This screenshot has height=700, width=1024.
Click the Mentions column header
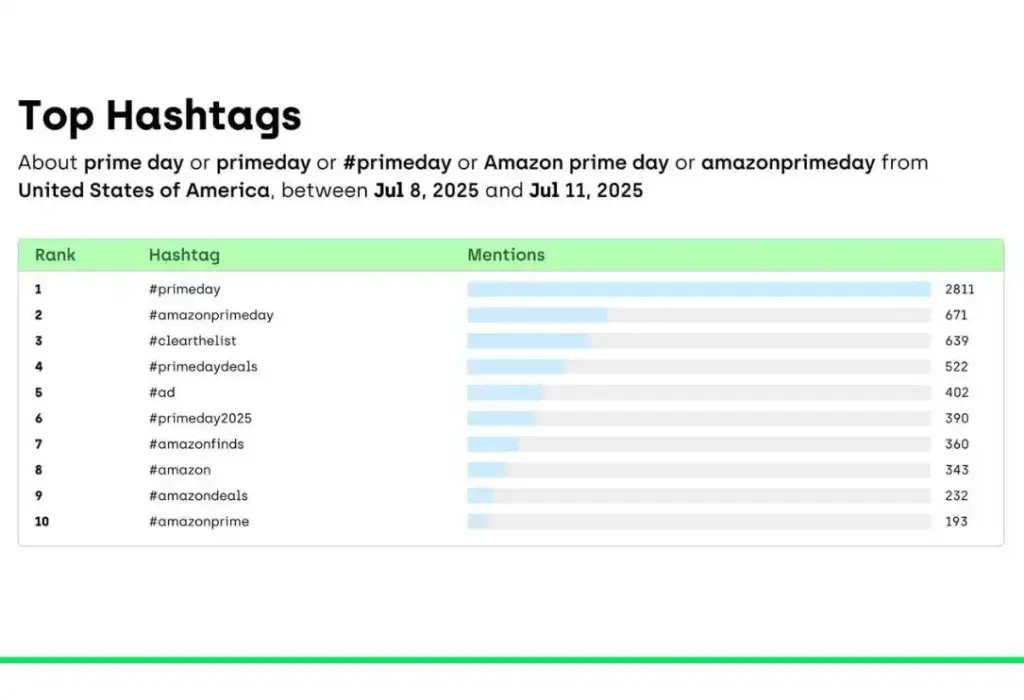click(506, 255)
